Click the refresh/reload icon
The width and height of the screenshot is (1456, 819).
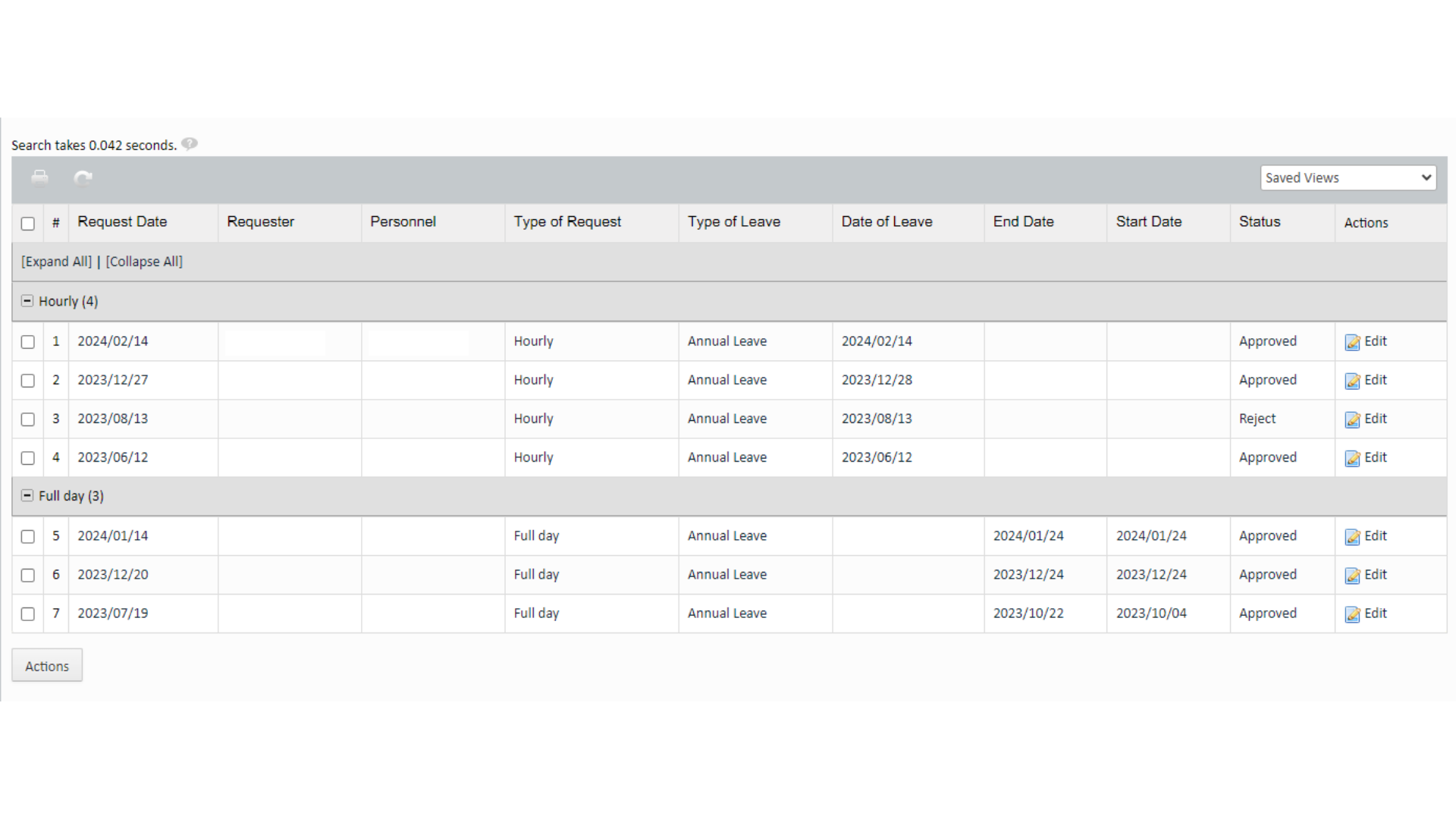tap(84, 178)
